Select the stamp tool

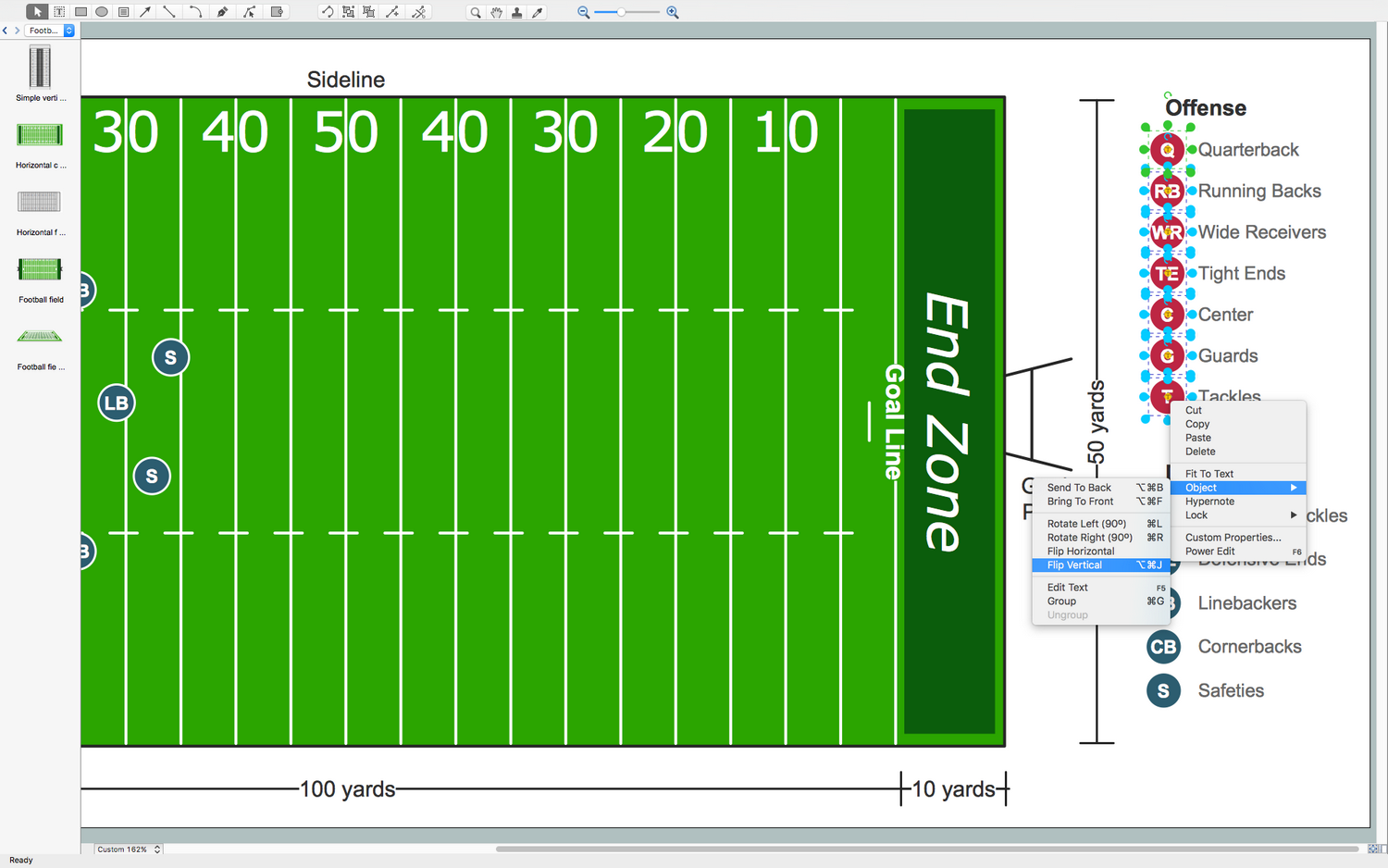(x=517, y=12)
